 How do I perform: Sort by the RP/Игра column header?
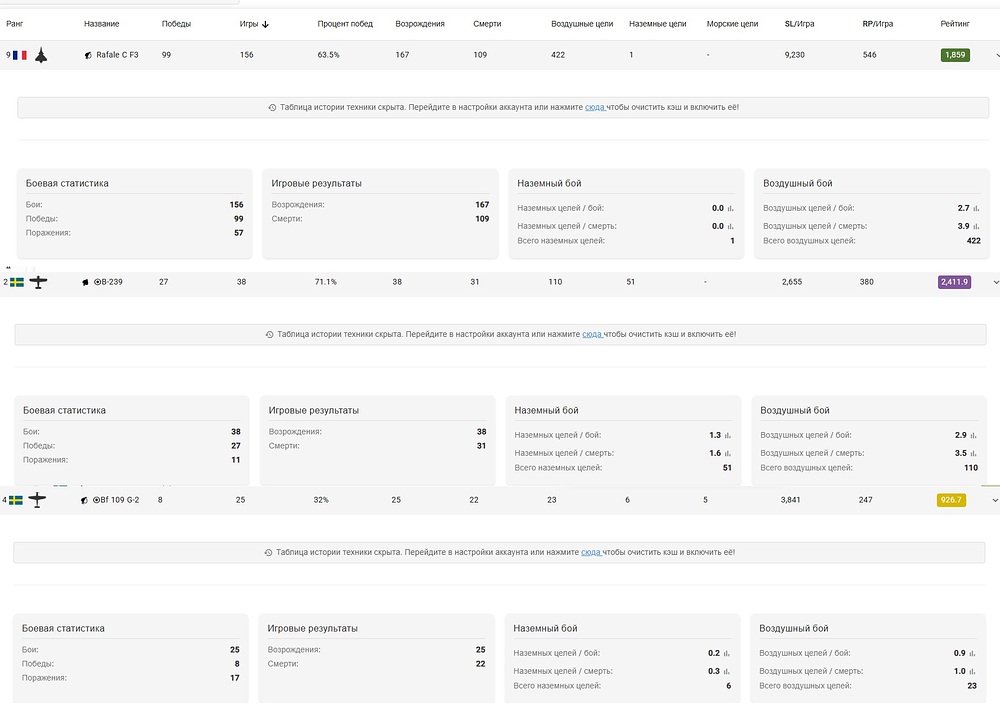click(878, 24)
